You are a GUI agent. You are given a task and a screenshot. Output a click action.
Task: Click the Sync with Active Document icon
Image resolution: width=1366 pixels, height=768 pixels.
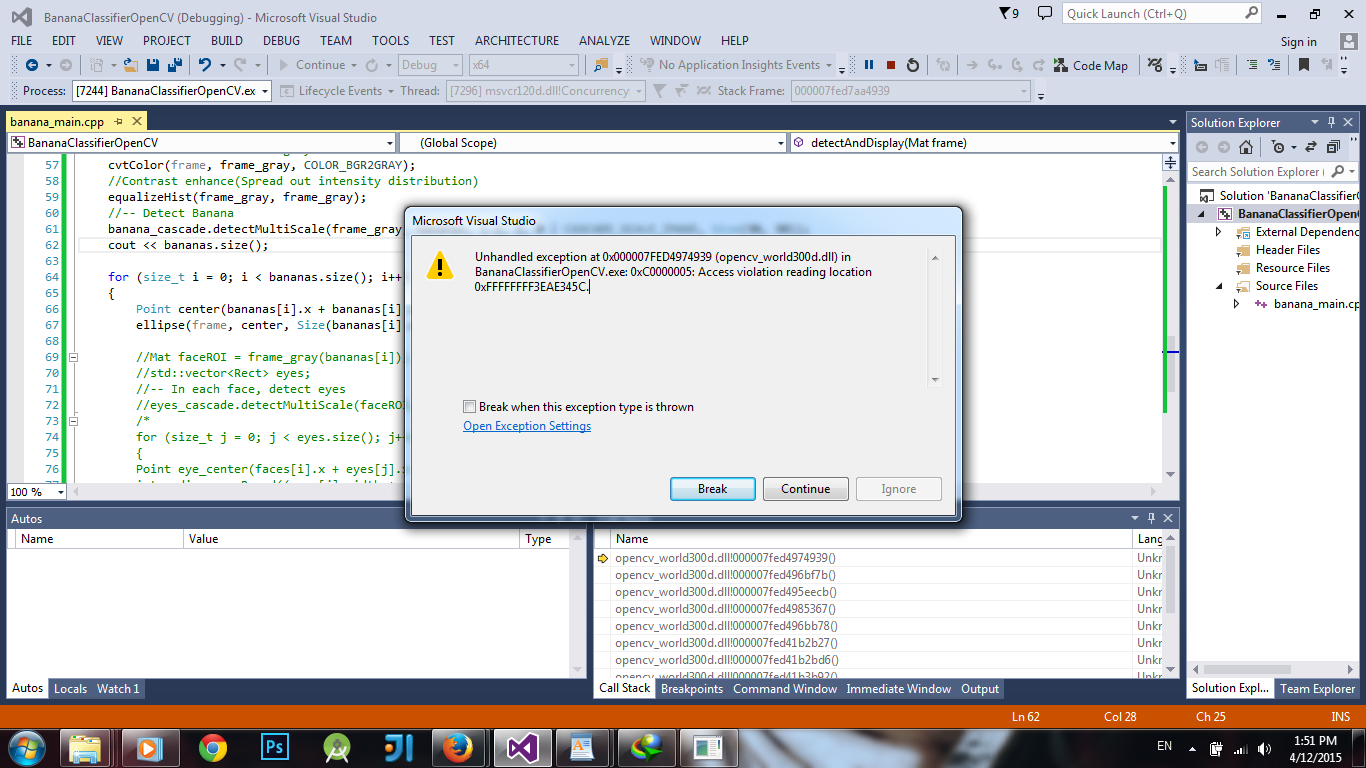click(x=1309, y=147)
